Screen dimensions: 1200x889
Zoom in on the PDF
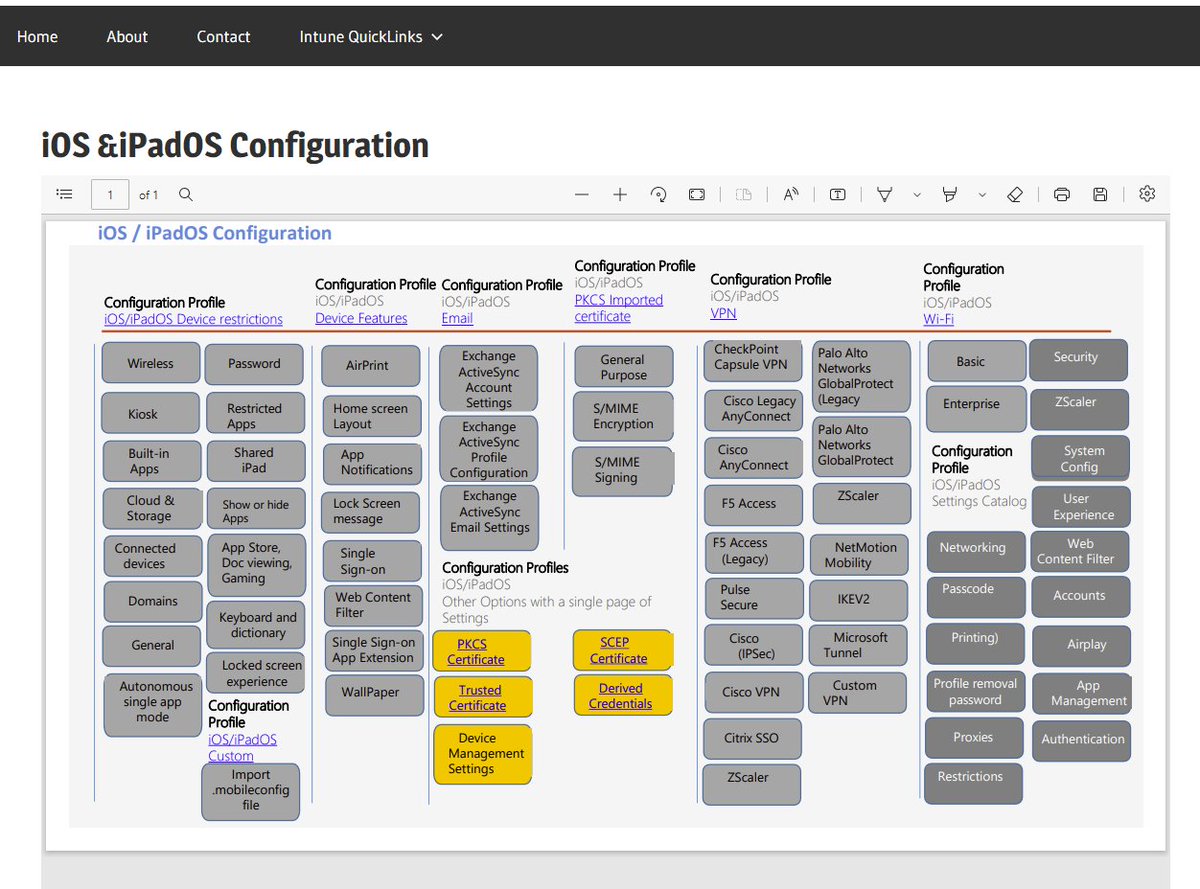(x=620, y=195)
